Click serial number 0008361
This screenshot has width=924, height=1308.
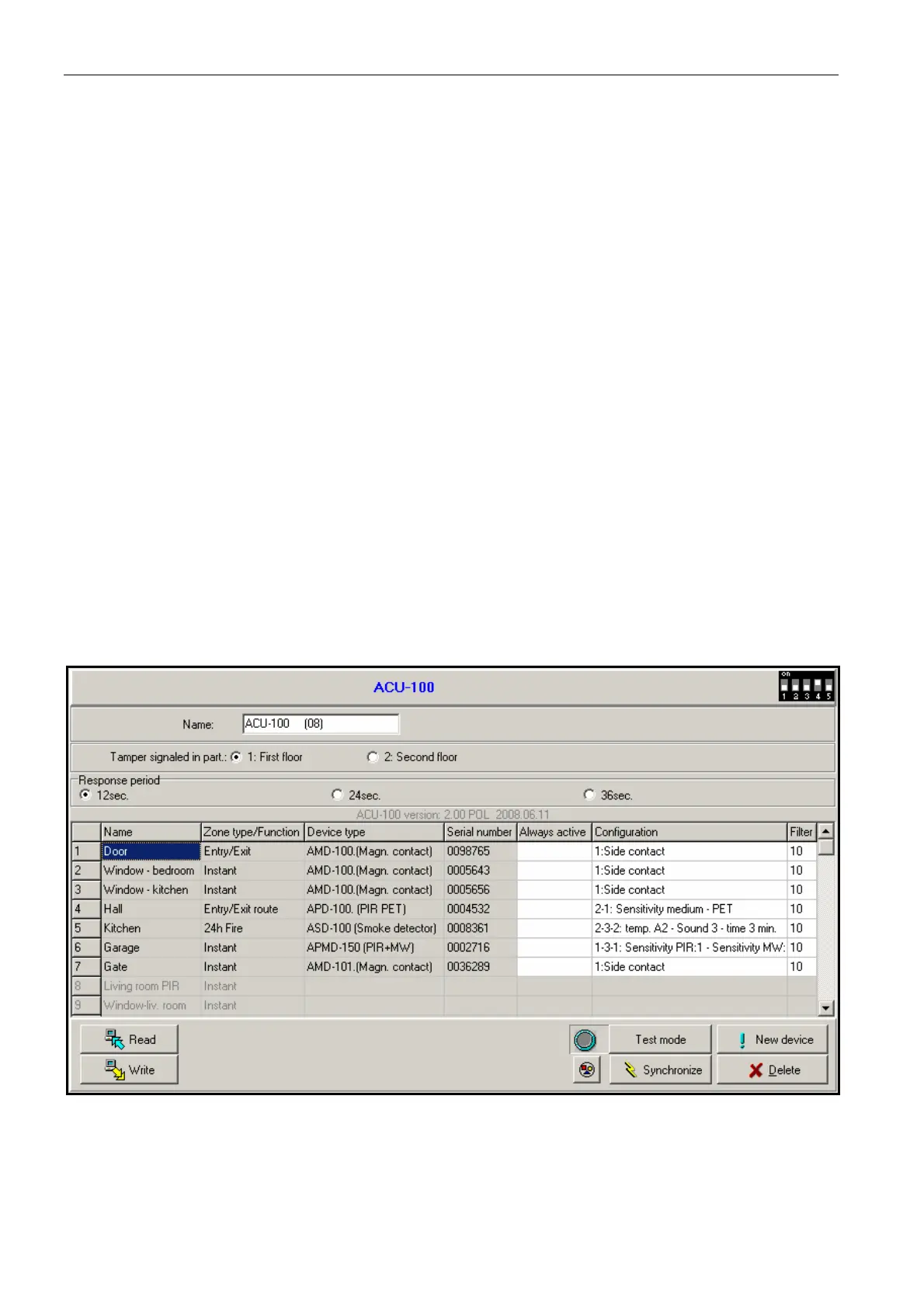click(481, 928)
